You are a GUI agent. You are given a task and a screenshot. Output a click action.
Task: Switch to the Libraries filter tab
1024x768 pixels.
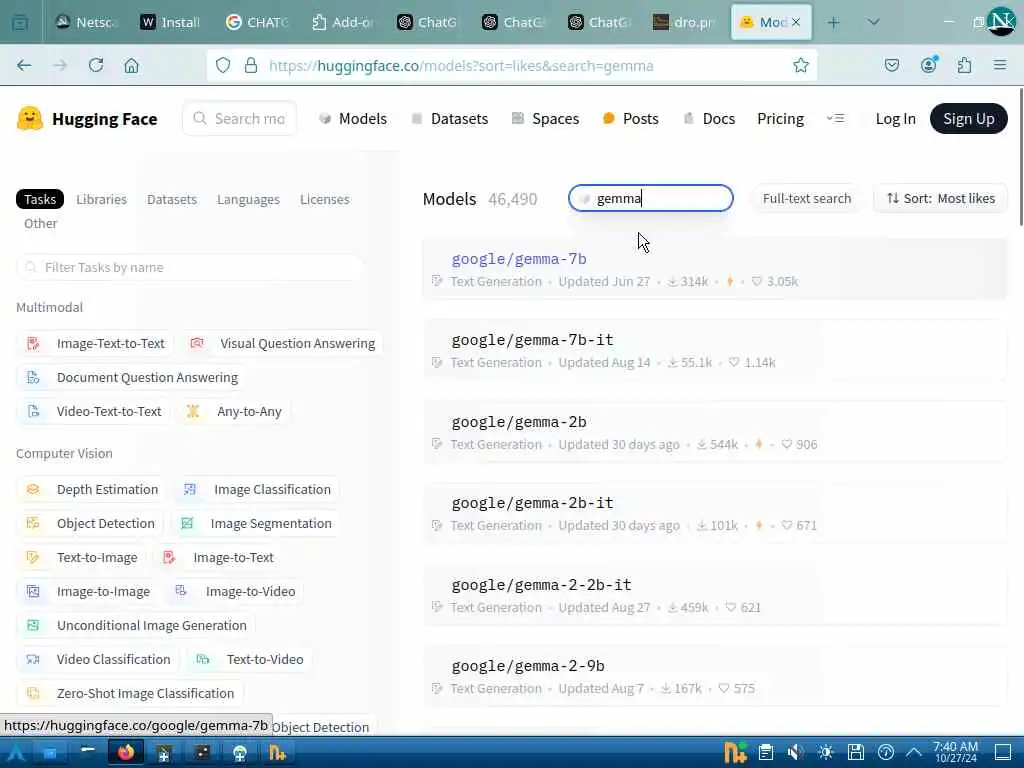(101, 199)
